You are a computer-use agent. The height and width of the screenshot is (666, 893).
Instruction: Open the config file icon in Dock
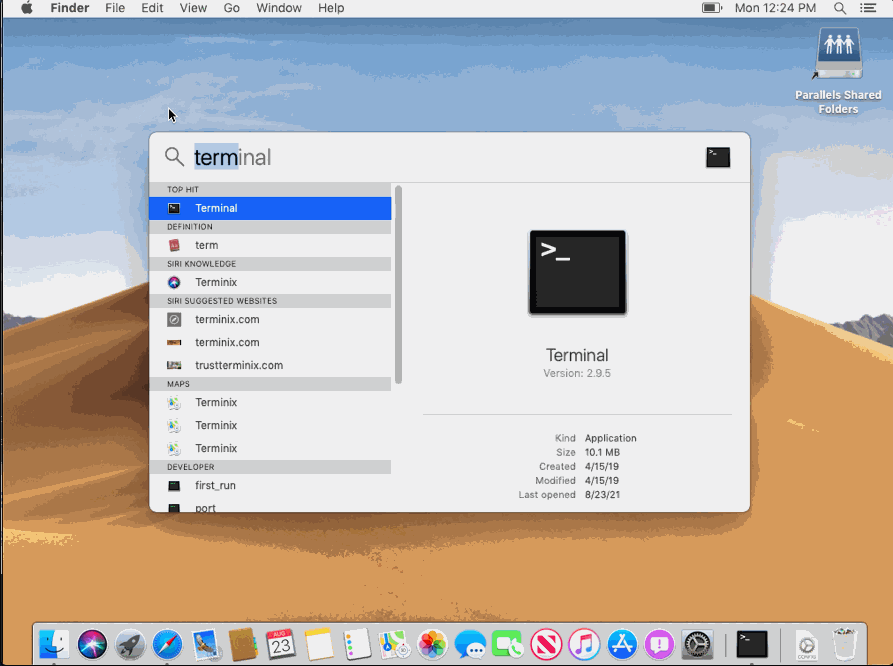coord(806,644)
